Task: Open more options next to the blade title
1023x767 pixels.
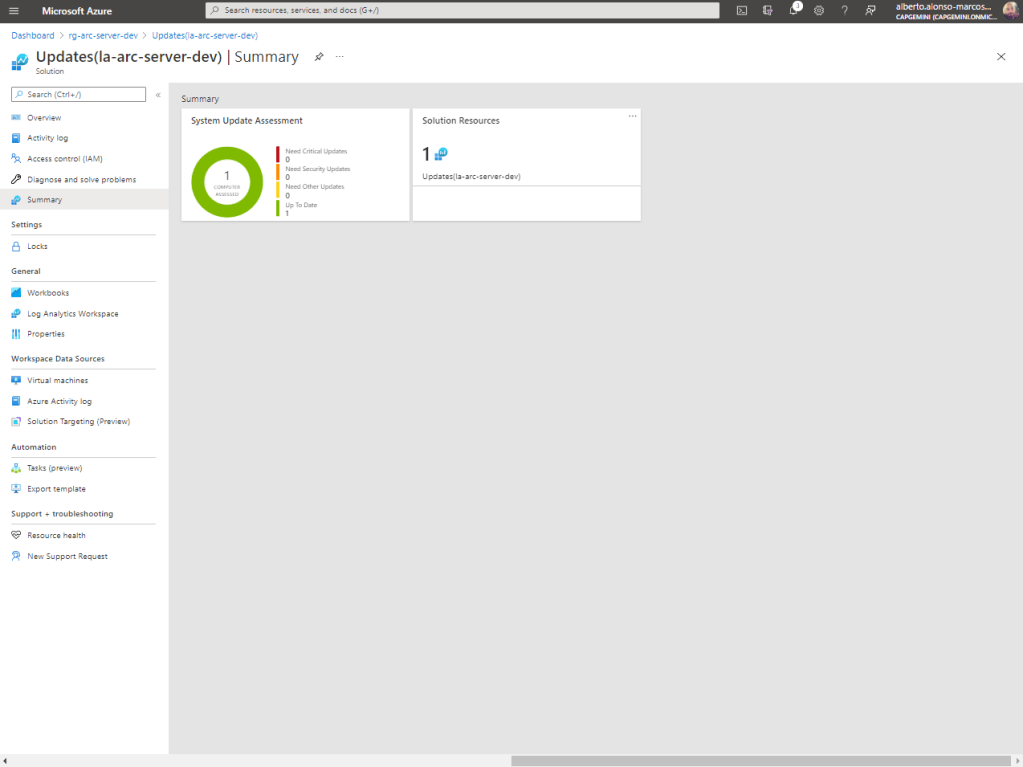Action: [x=340, y=57]
